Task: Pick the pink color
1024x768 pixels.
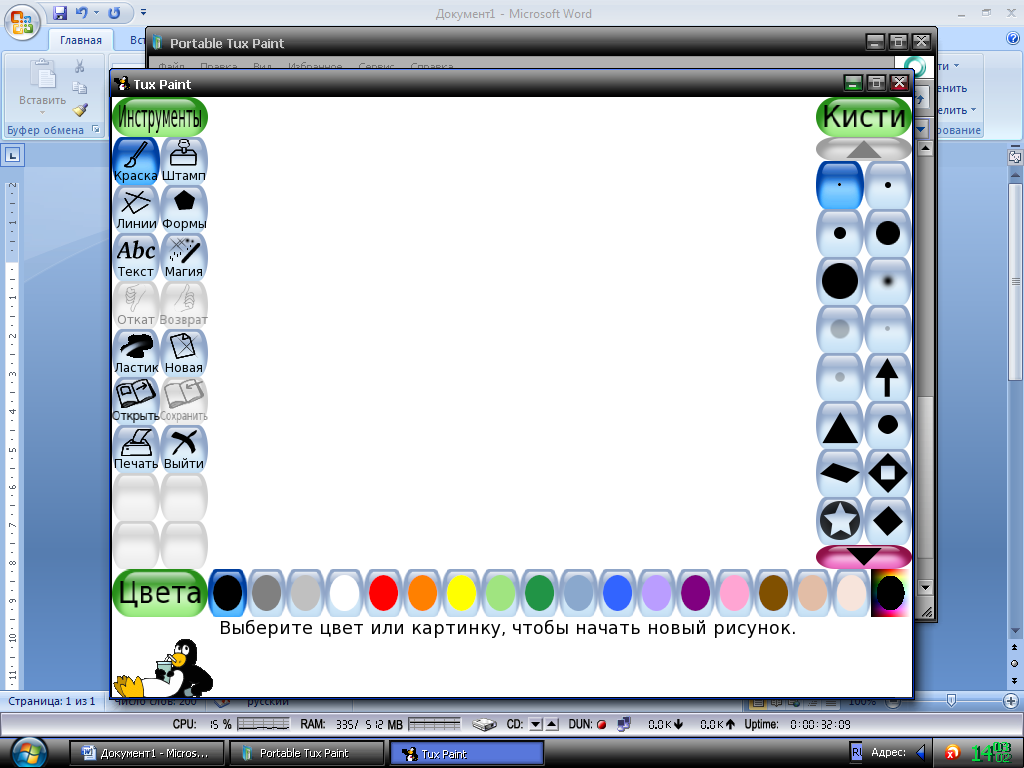Action: (x=735, y=593)
